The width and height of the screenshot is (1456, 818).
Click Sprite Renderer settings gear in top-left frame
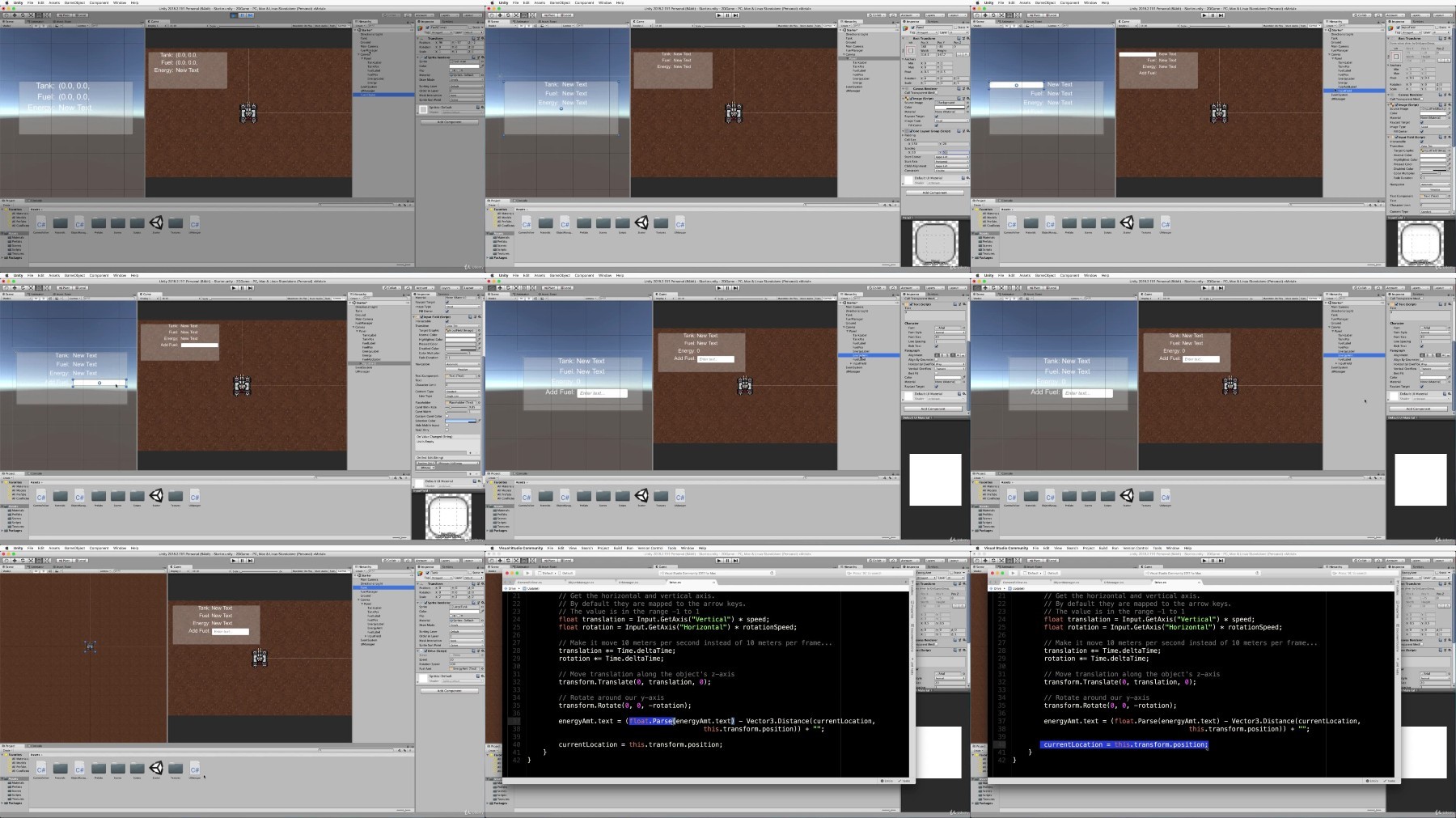pos(483,57)
